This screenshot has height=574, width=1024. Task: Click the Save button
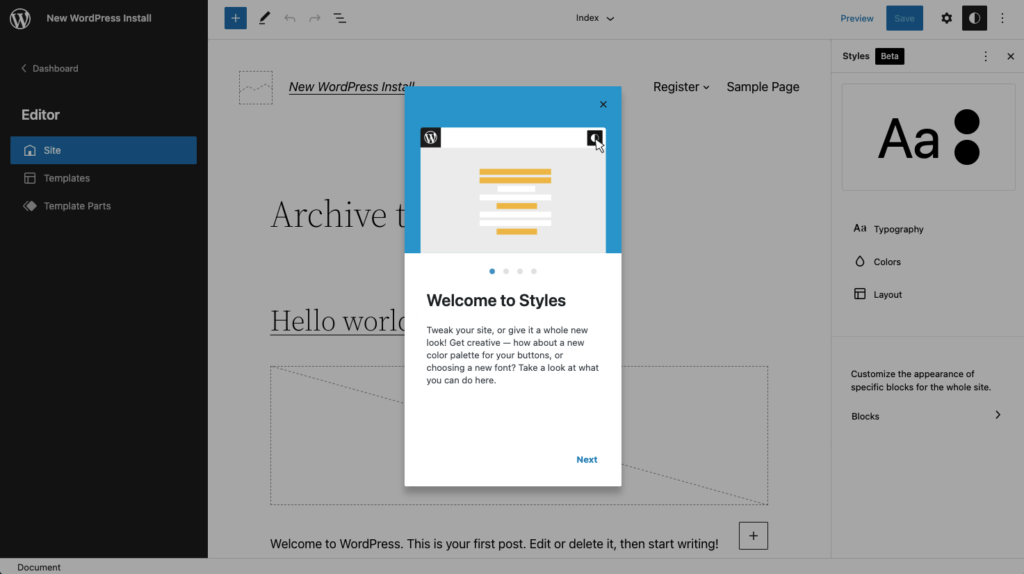click(x=904, y=18)
